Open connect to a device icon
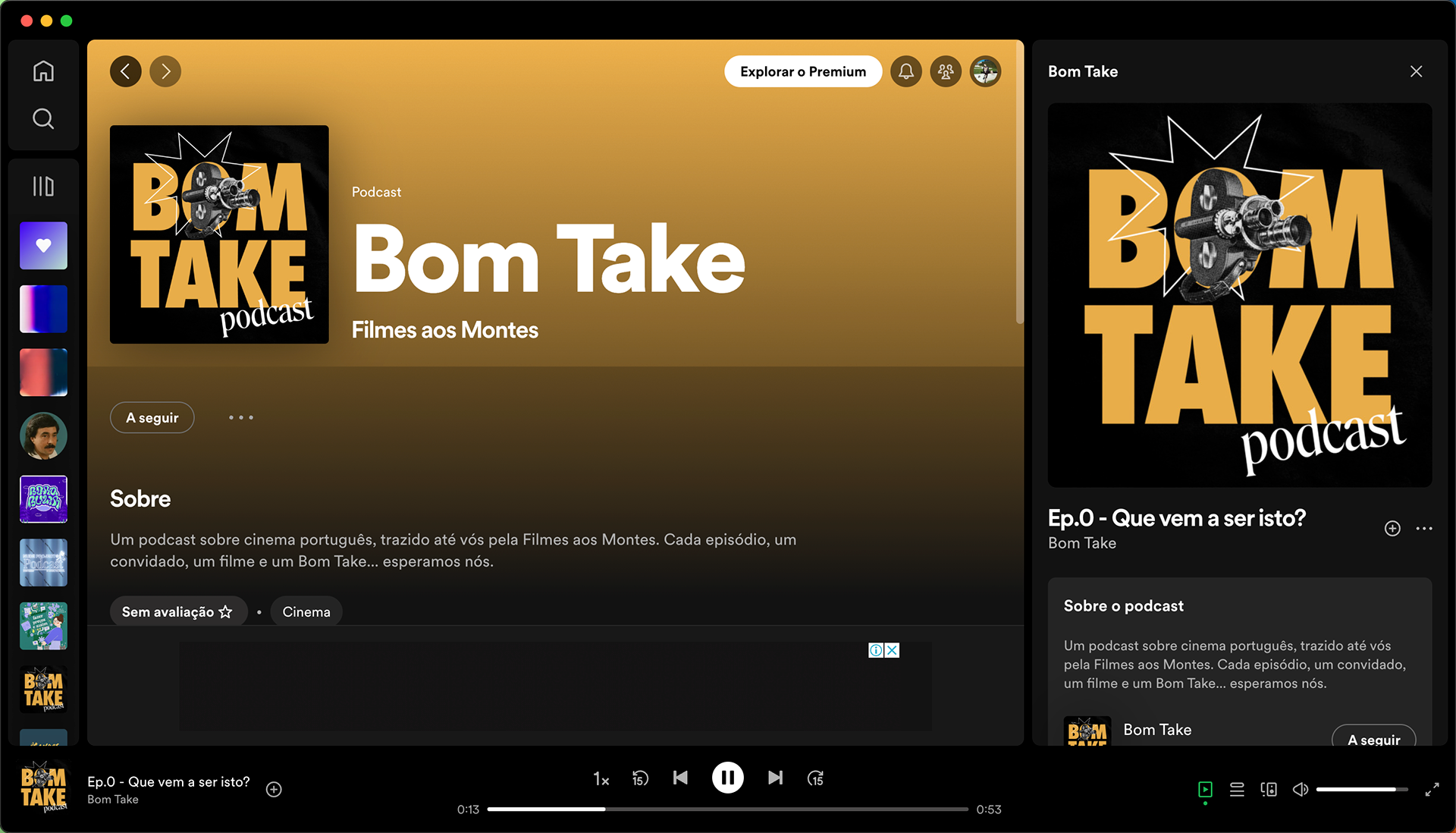 tap(1269, 790)
